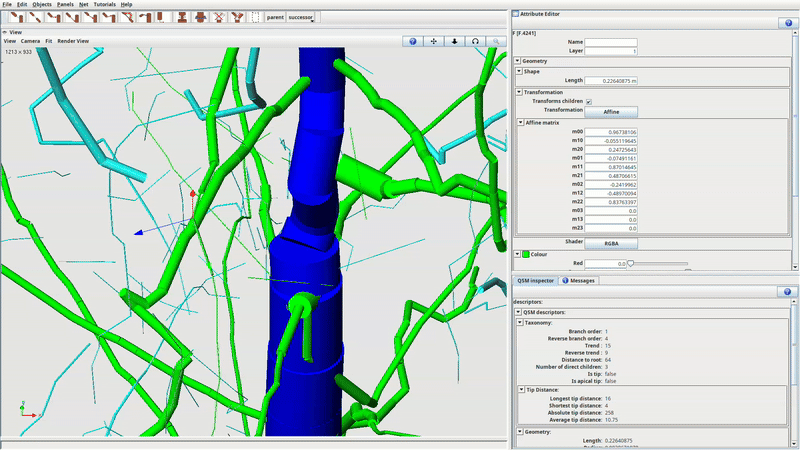Open the successor dropdown in the toolbar
800x450 pixels.
click(301, 17)
